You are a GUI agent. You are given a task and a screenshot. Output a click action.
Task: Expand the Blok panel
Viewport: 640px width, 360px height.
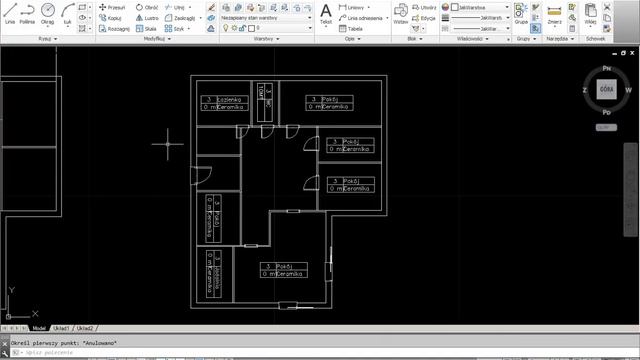[415, 39]
